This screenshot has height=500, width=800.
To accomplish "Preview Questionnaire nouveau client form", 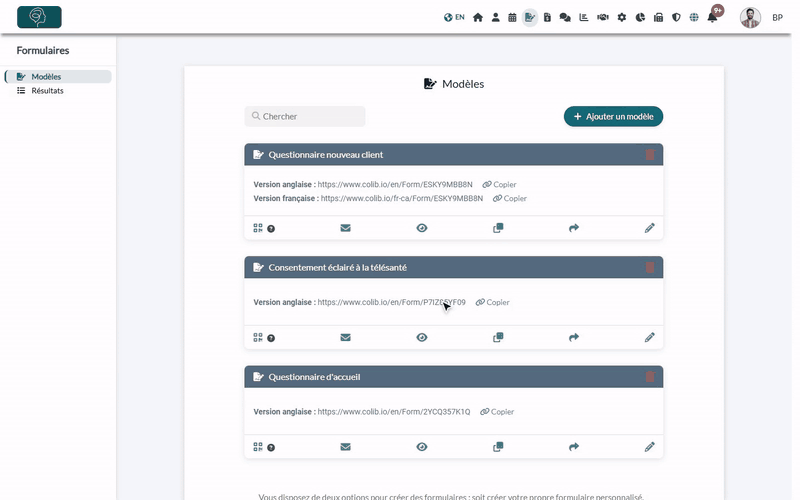I will click(x=421, y=228).
